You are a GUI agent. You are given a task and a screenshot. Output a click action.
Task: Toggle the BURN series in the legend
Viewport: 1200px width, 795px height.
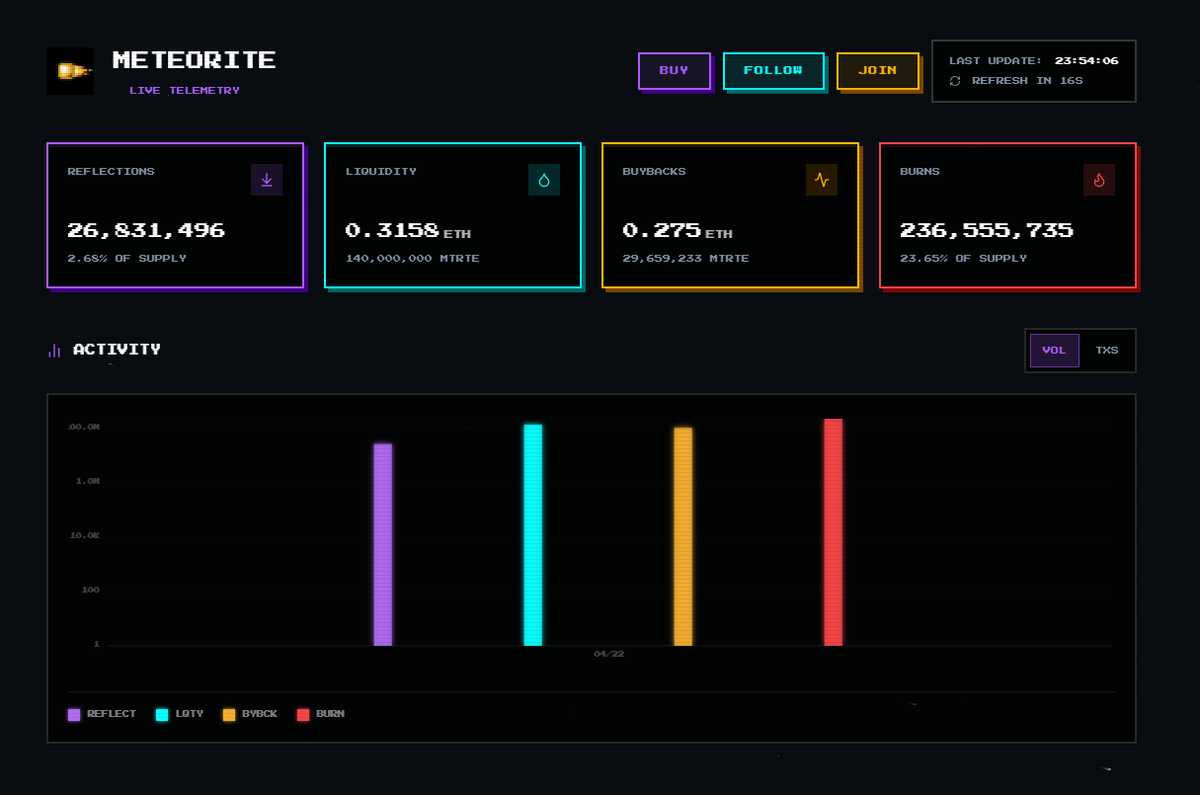pyautogui.click(x=320, y=713)
